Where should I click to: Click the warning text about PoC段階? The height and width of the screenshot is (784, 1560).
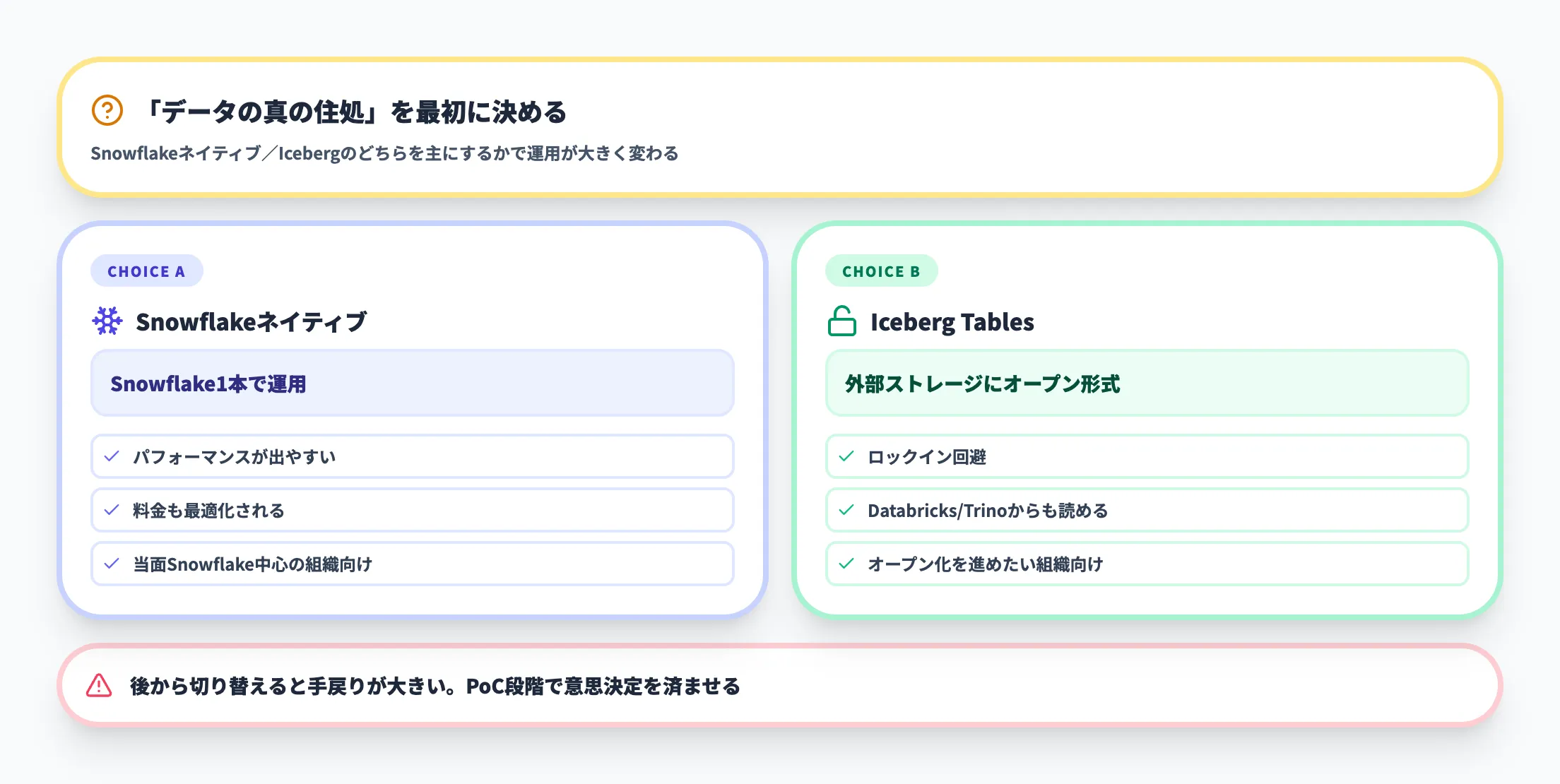coord(435,687)
